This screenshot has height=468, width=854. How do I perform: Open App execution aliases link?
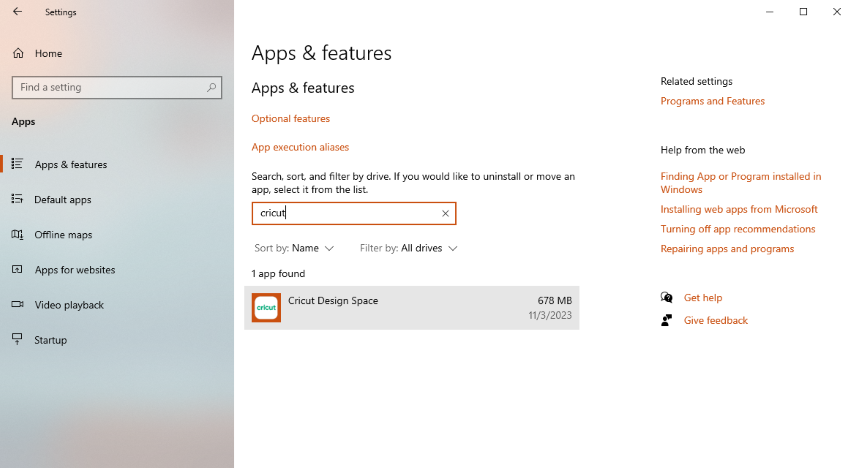tap(300, 147)
